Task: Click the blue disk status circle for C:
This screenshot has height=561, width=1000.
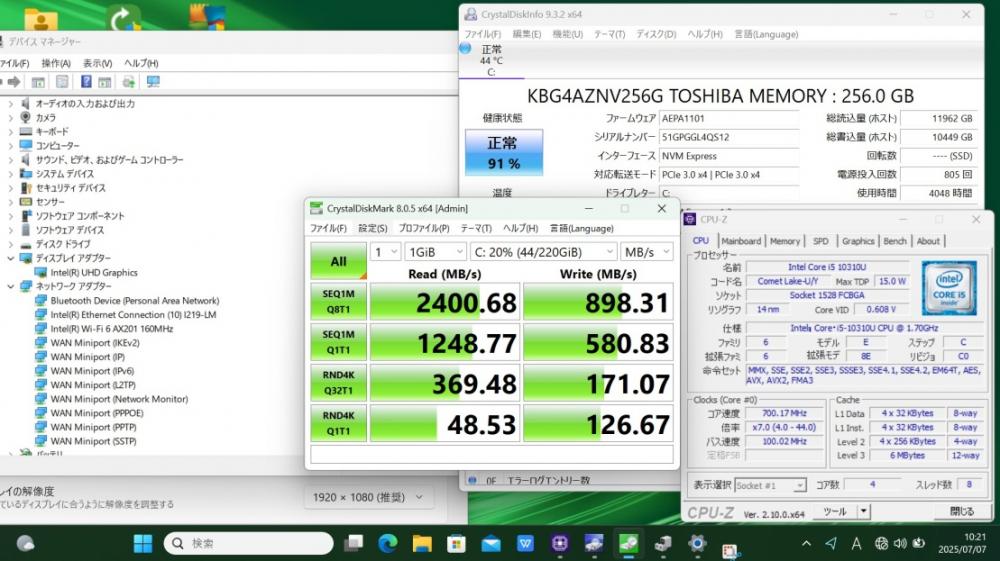Action: 466,48
